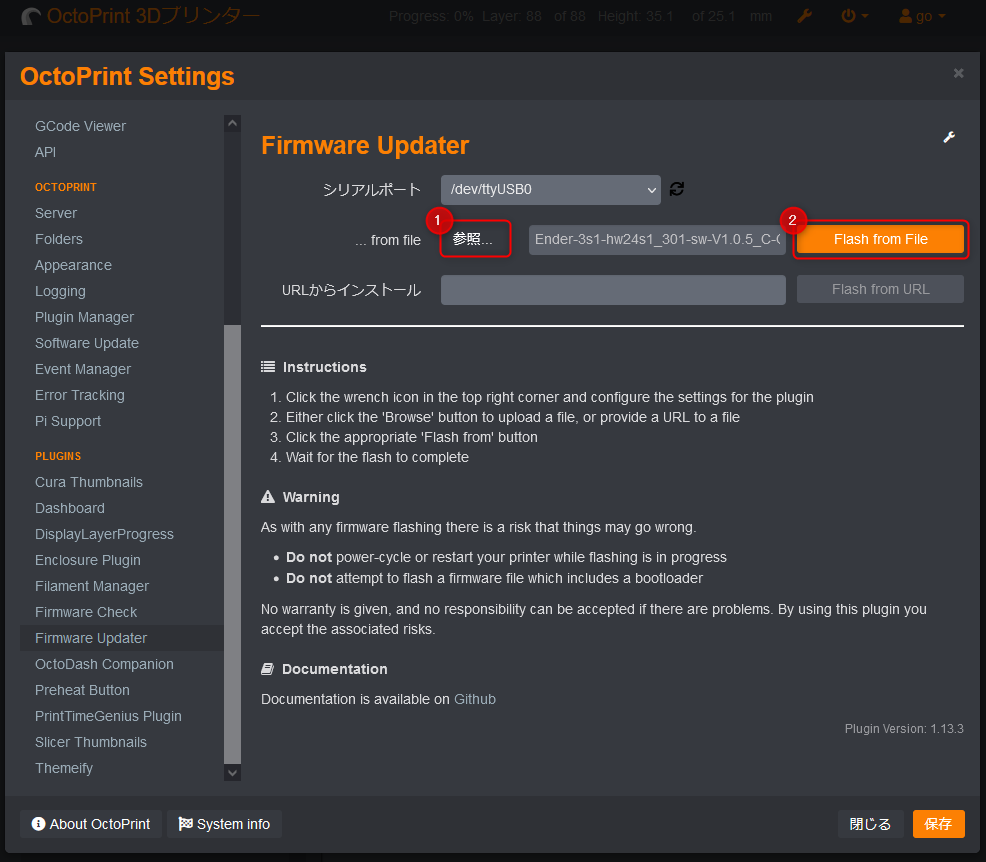The image size is (986, 862).
Task: Open the 'go' user account menu
Action: point(922,16)
